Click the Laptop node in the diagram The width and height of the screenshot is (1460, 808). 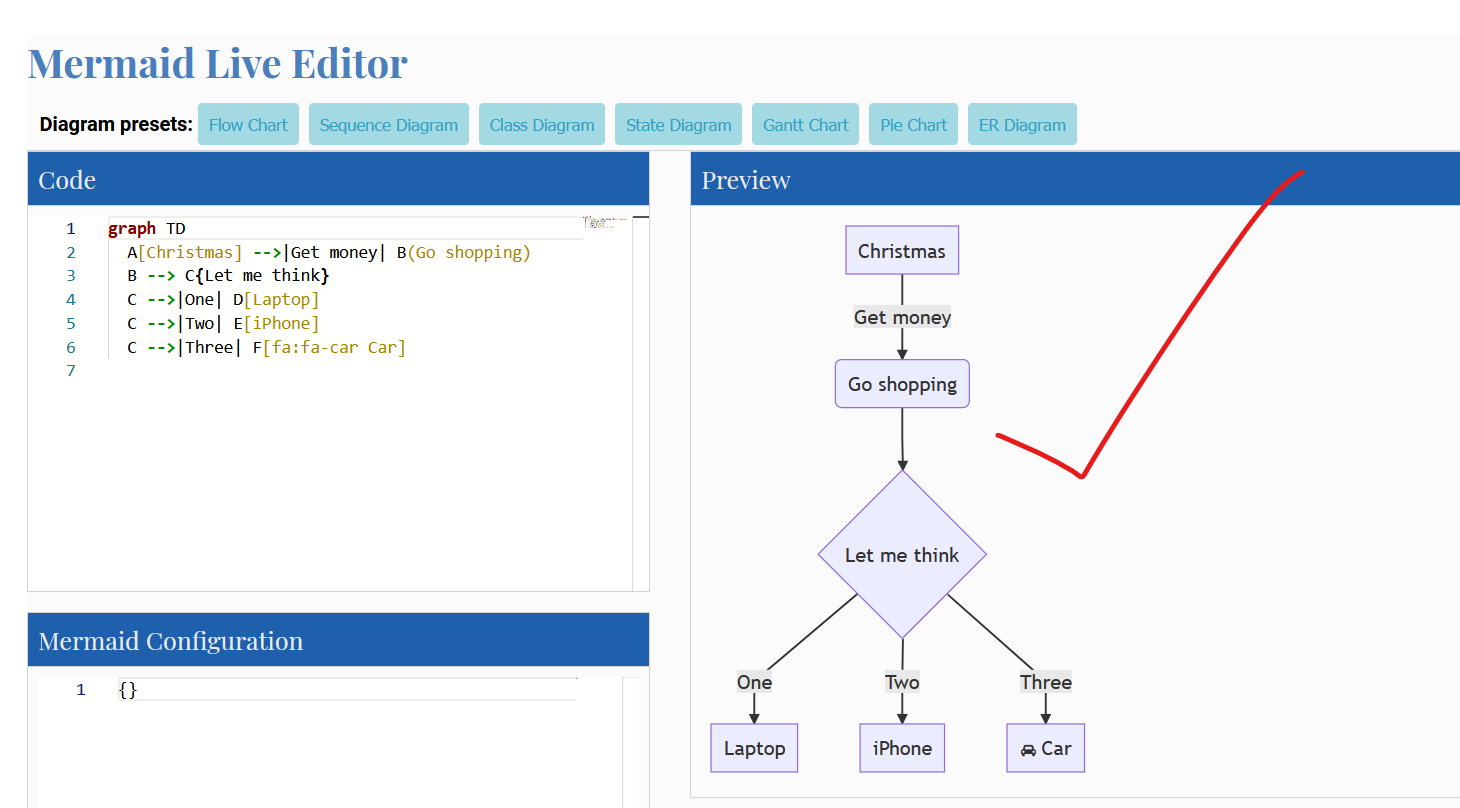(x=754, y=747)
